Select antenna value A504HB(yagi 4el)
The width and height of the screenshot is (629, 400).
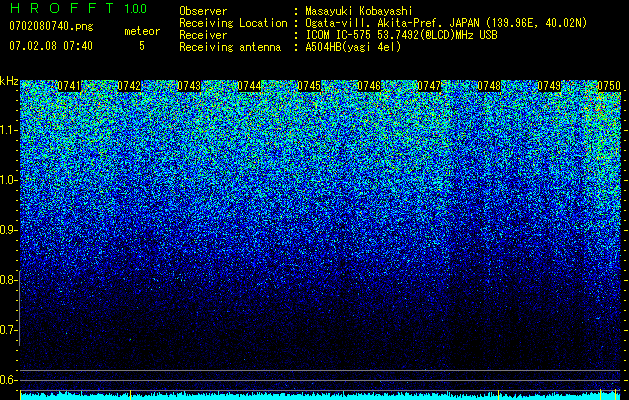coord(353,47)
